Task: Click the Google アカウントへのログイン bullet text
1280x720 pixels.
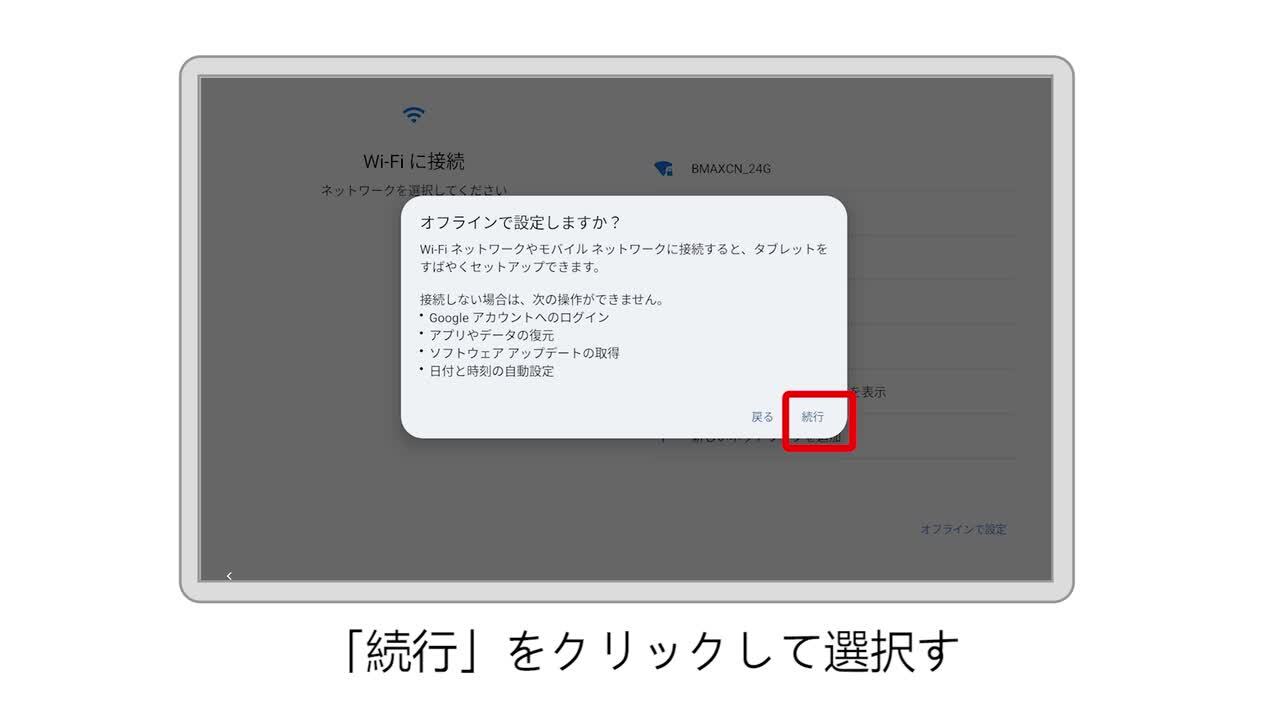Action: click(519, 317)
